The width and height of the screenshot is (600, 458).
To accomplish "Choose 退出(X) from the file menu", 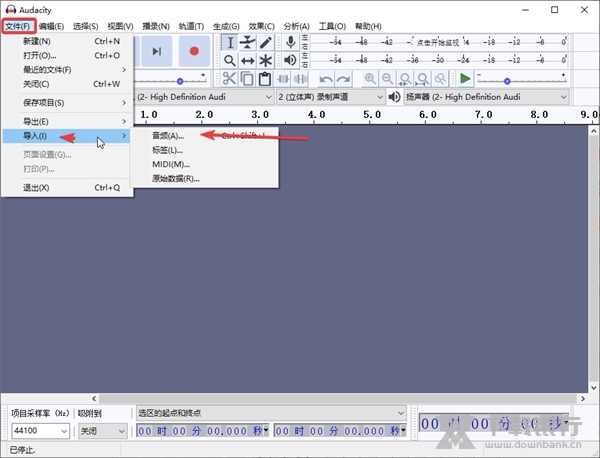I will pyautogui.click(x=67, y=187).
